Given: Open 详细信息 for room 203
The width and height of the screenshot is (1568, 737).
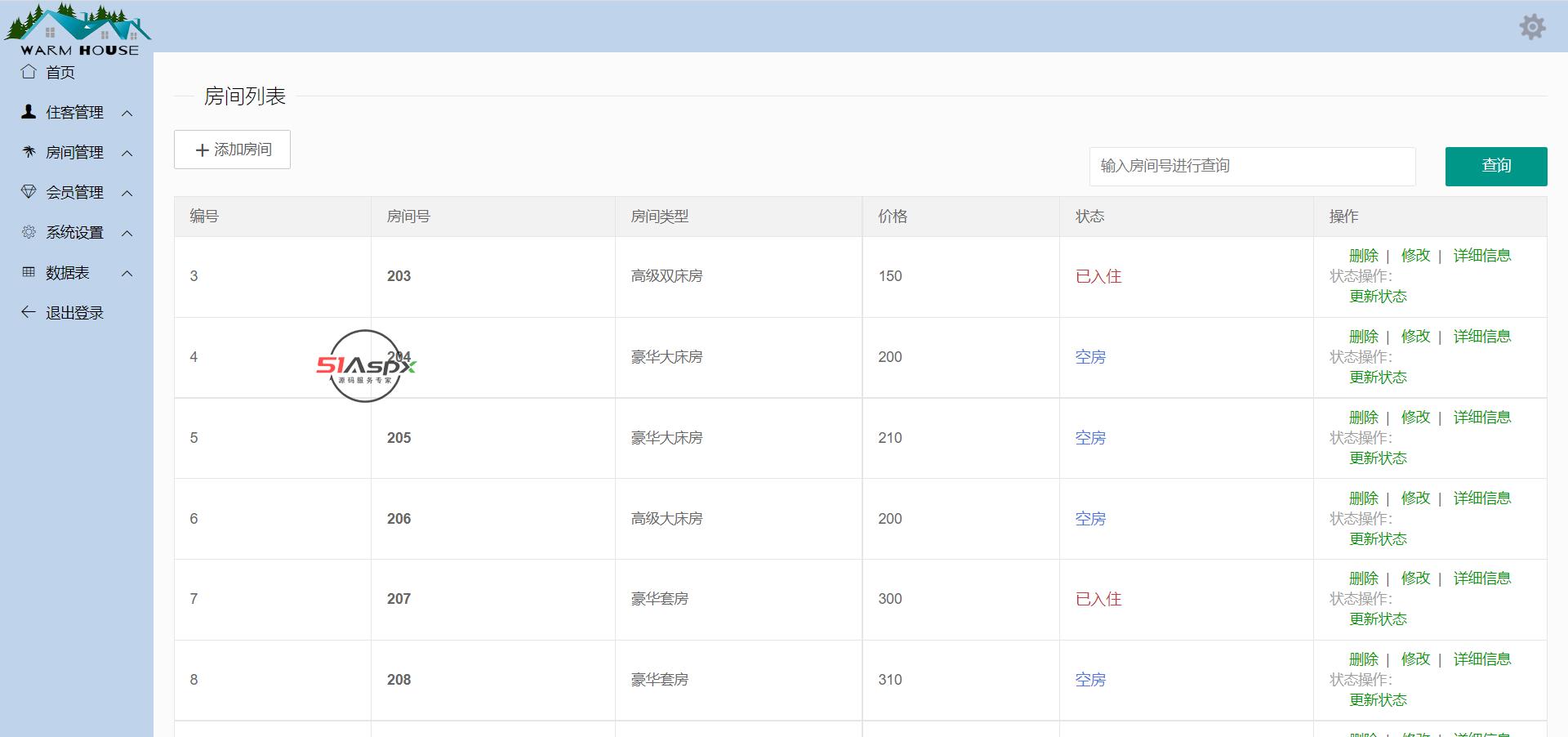Looking at the screenshot, I should pos(1482,256).
